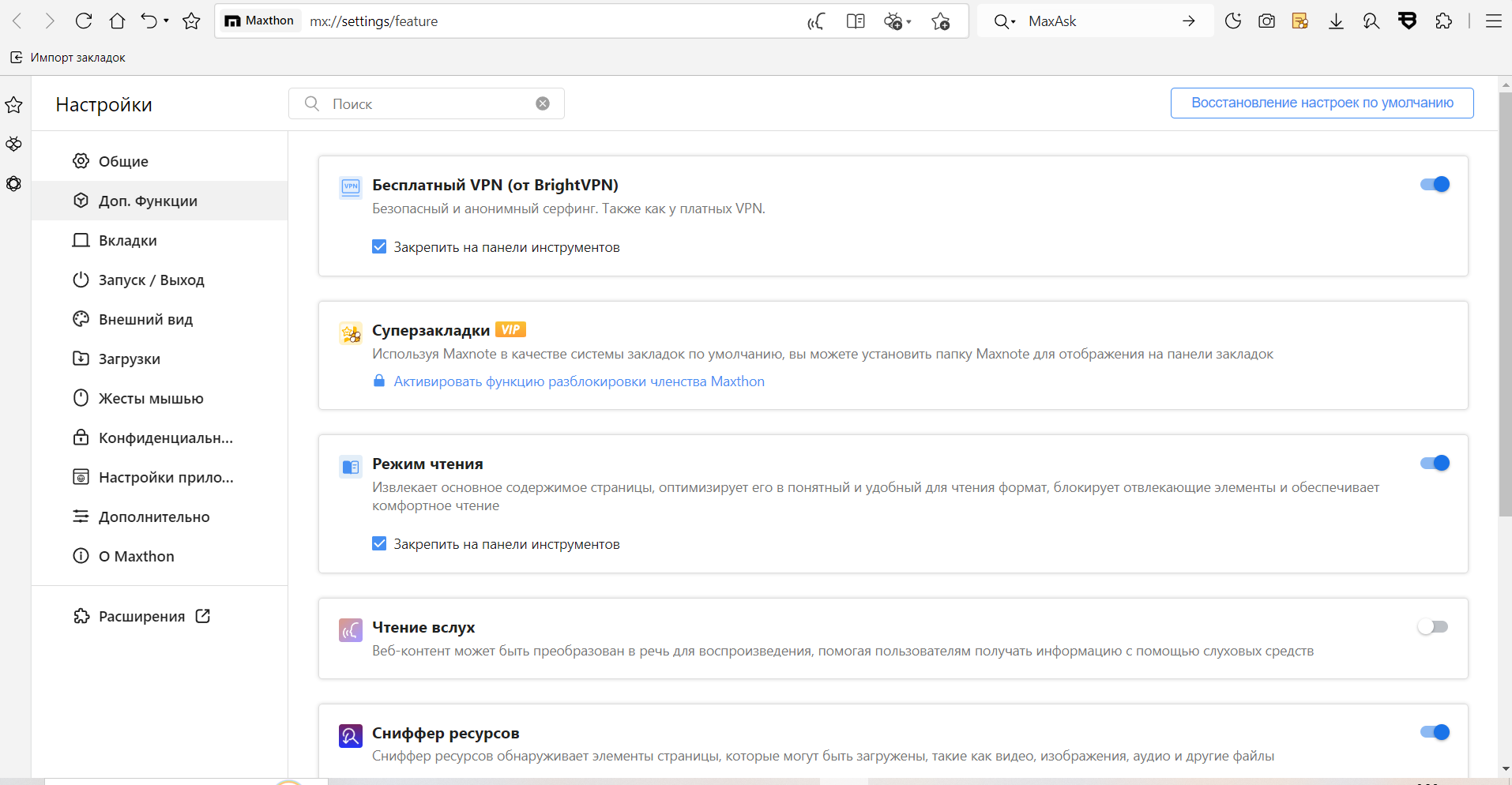Open the BrightVPN shield icon
This screenshot has width=1512, height=785.
click(x=1408, y=21)
